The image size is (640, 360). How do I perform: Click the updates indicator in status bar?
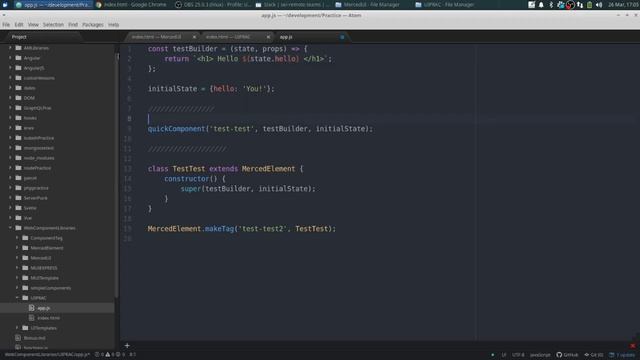click(x=622, y=355)
